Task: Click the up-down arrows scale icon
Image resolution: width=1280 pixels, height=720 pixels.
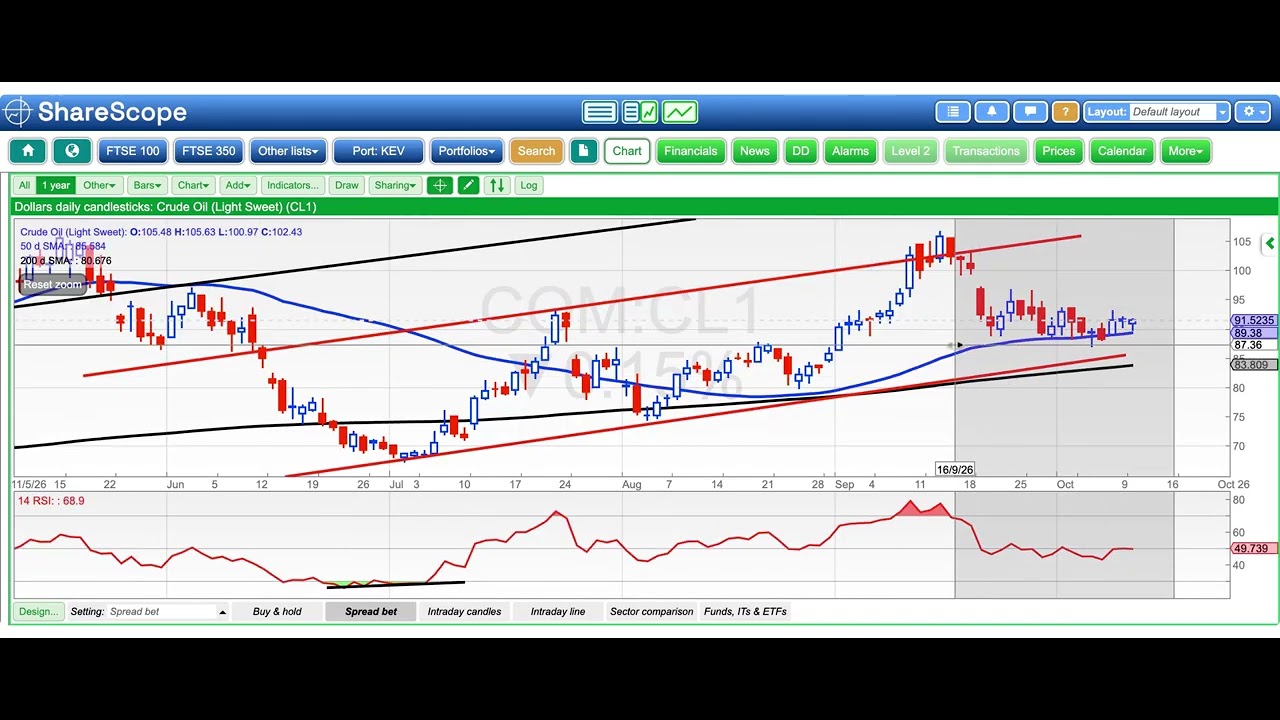Action: pyautogui.click(x=497, y=185)
